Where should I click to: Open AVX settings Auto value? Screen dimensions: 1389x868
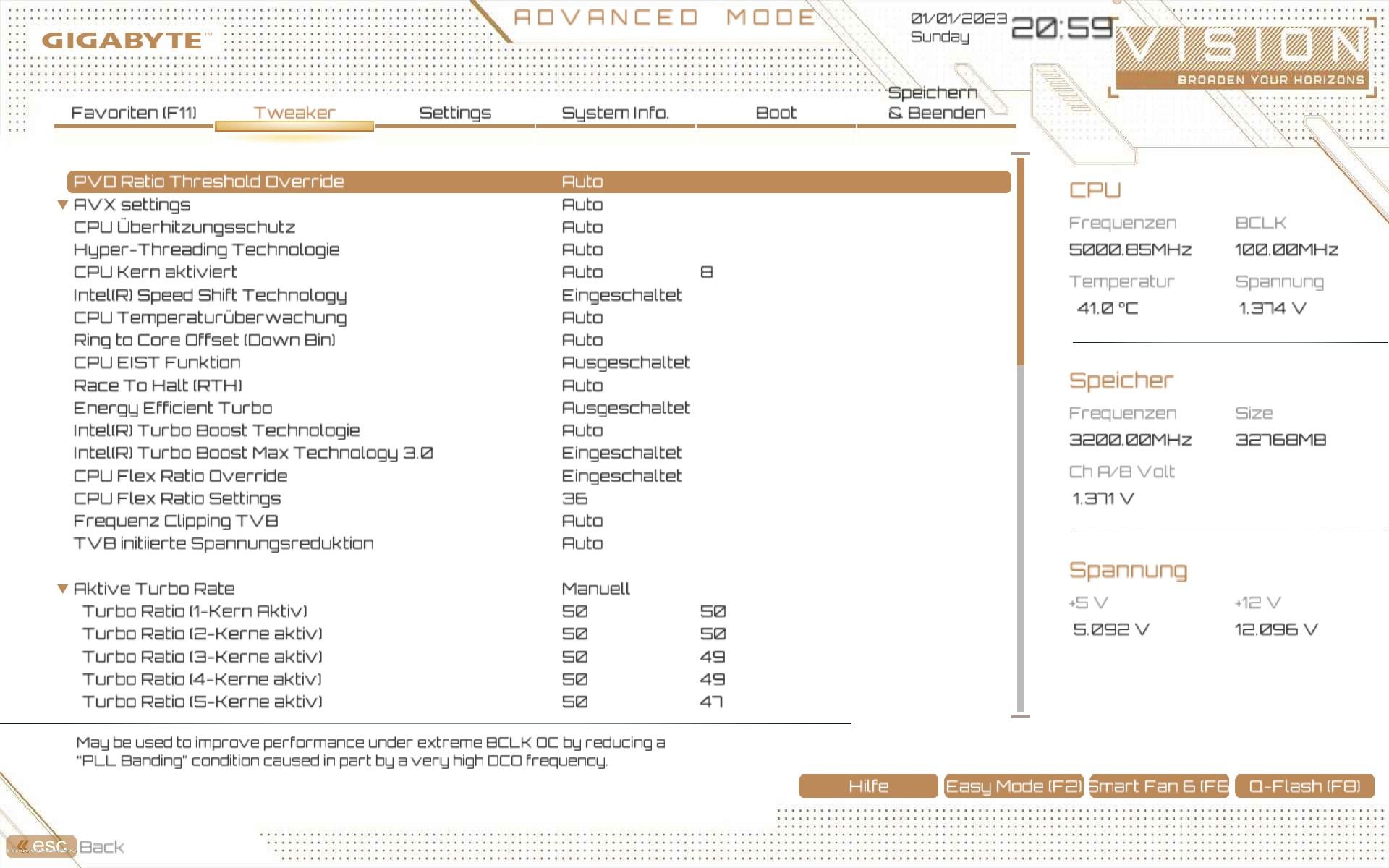coord(582,205)
